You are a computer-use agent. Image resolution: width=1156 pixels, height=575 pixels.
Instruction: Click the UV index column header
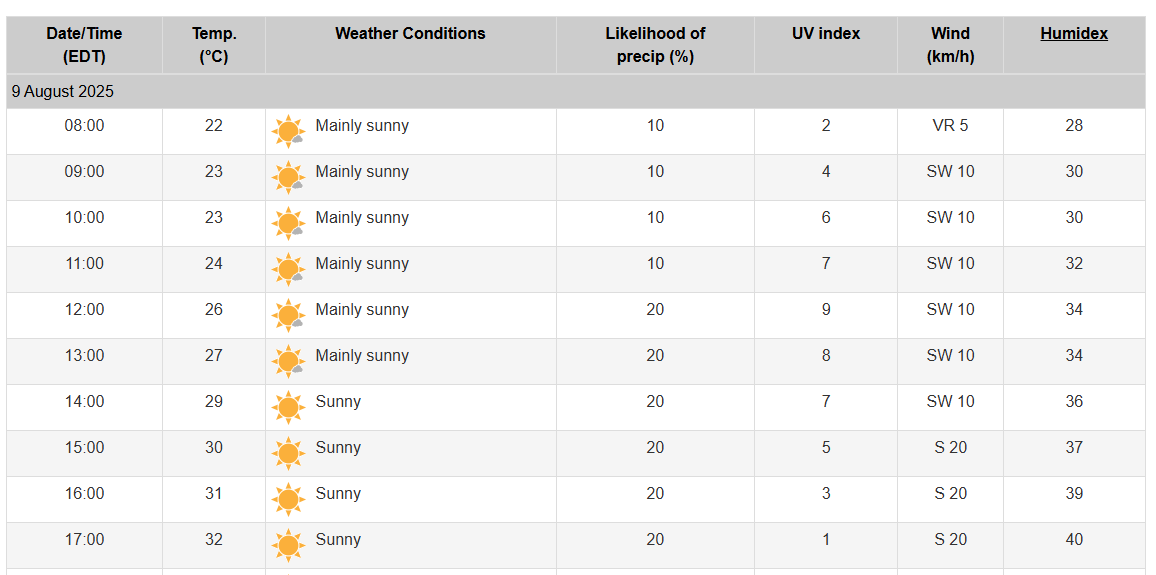coord(826,34)
